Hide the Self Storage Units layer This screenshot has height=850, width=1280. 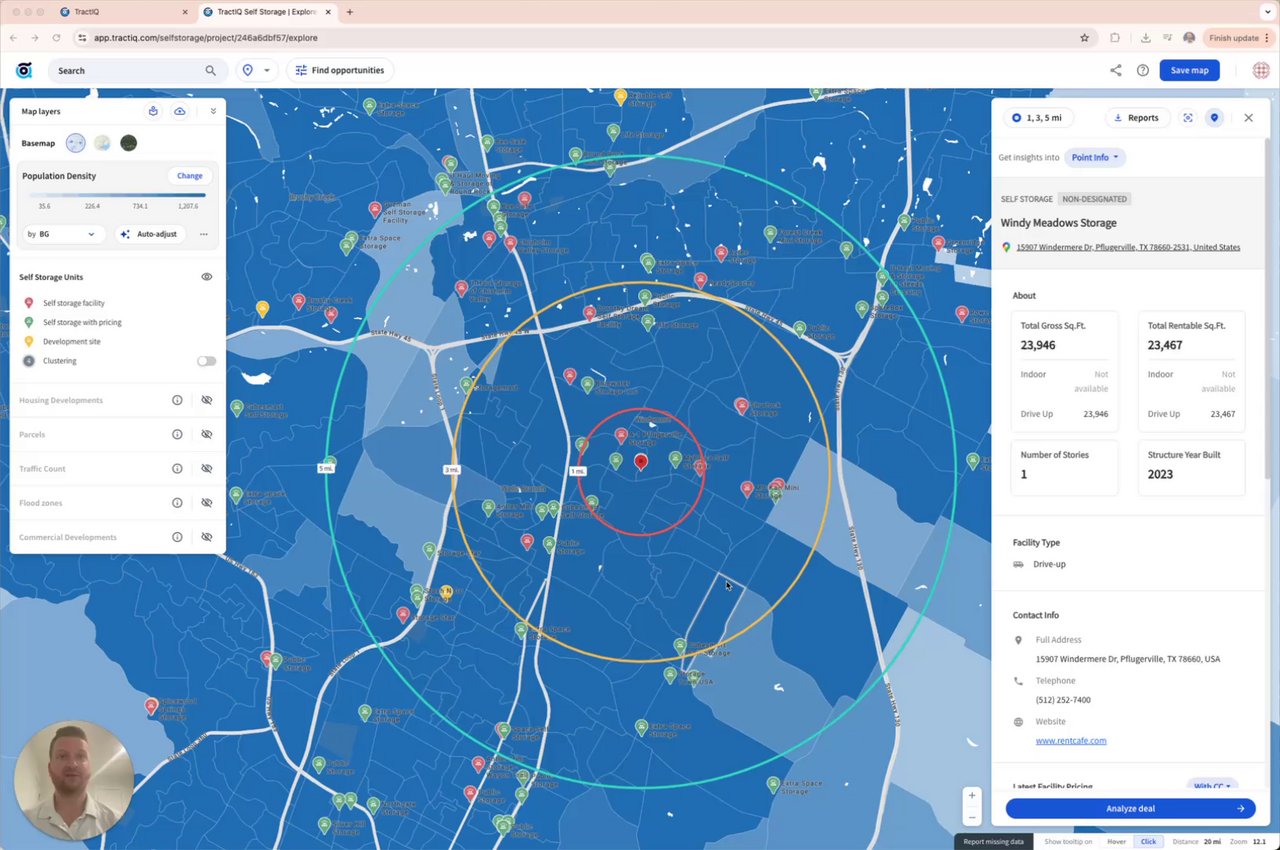click(x=207, y=277)
